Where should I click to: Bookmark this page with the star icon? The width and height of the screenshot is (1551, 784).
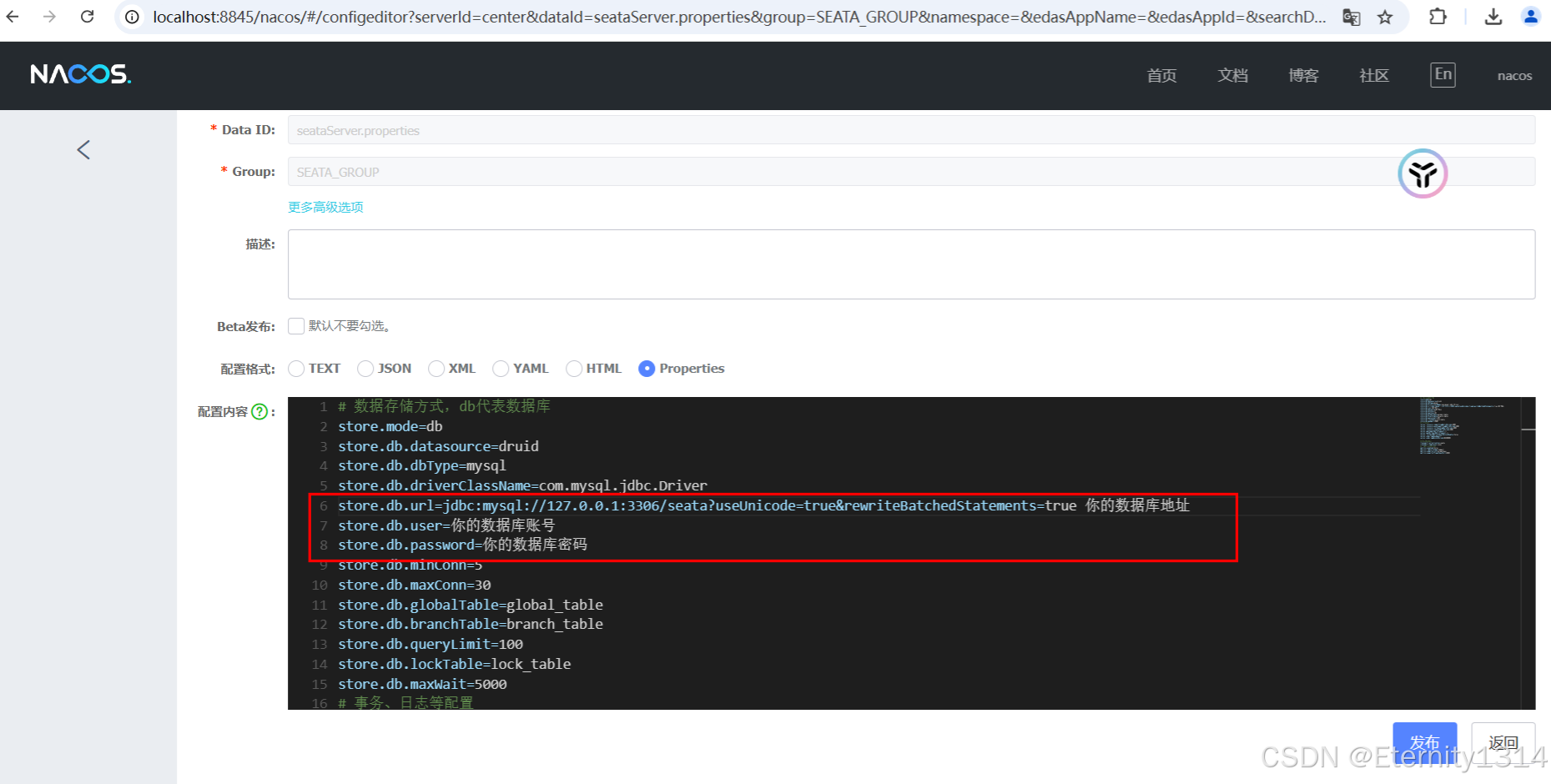coord(1385,17)
